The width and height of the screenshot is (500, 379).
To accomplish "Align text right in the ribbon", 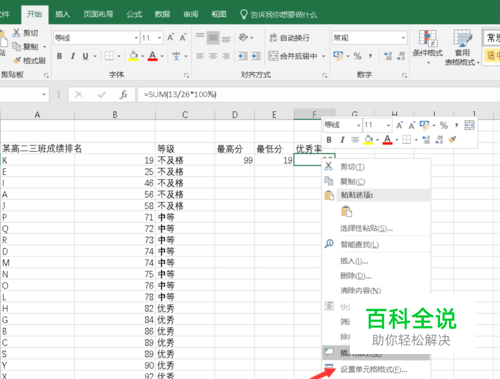I will 226,56.
